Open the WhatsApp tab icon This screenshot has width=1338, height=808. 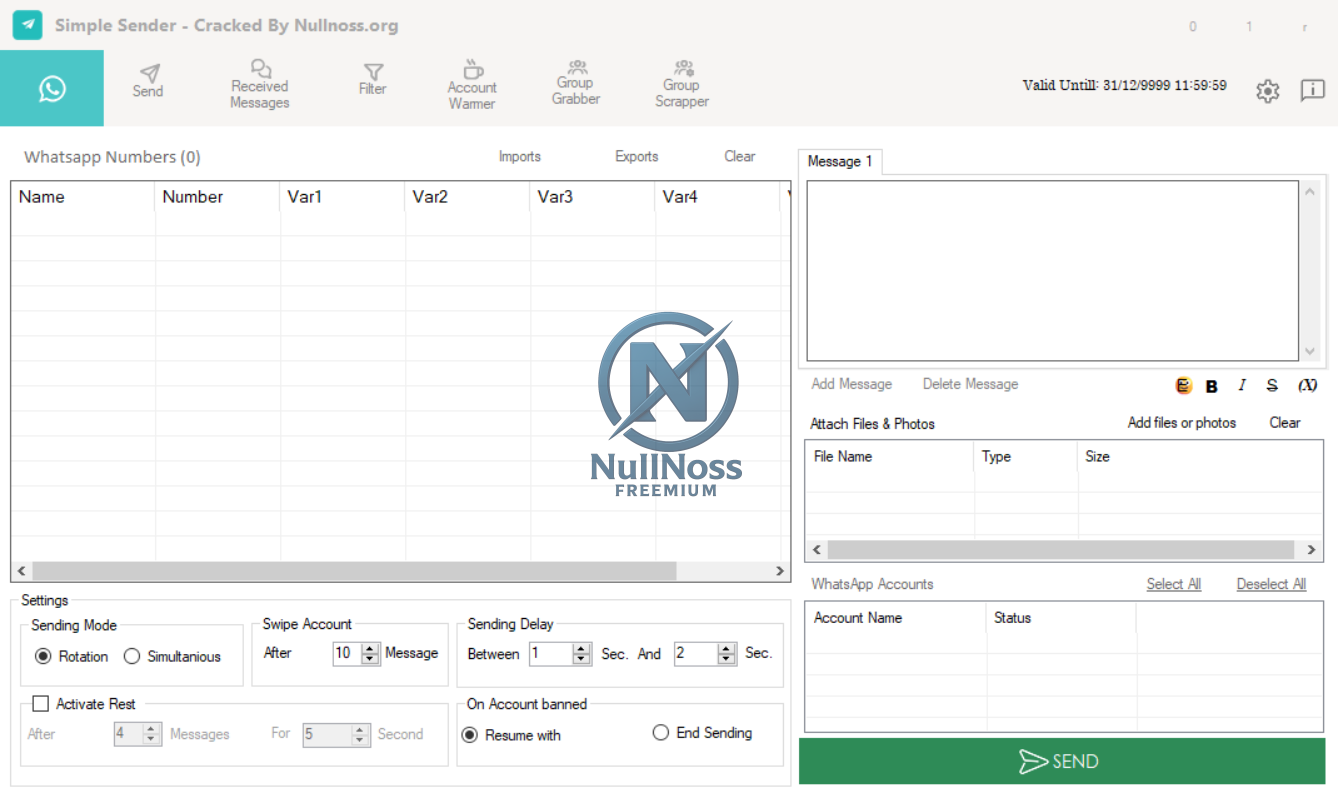pos(52,89)
